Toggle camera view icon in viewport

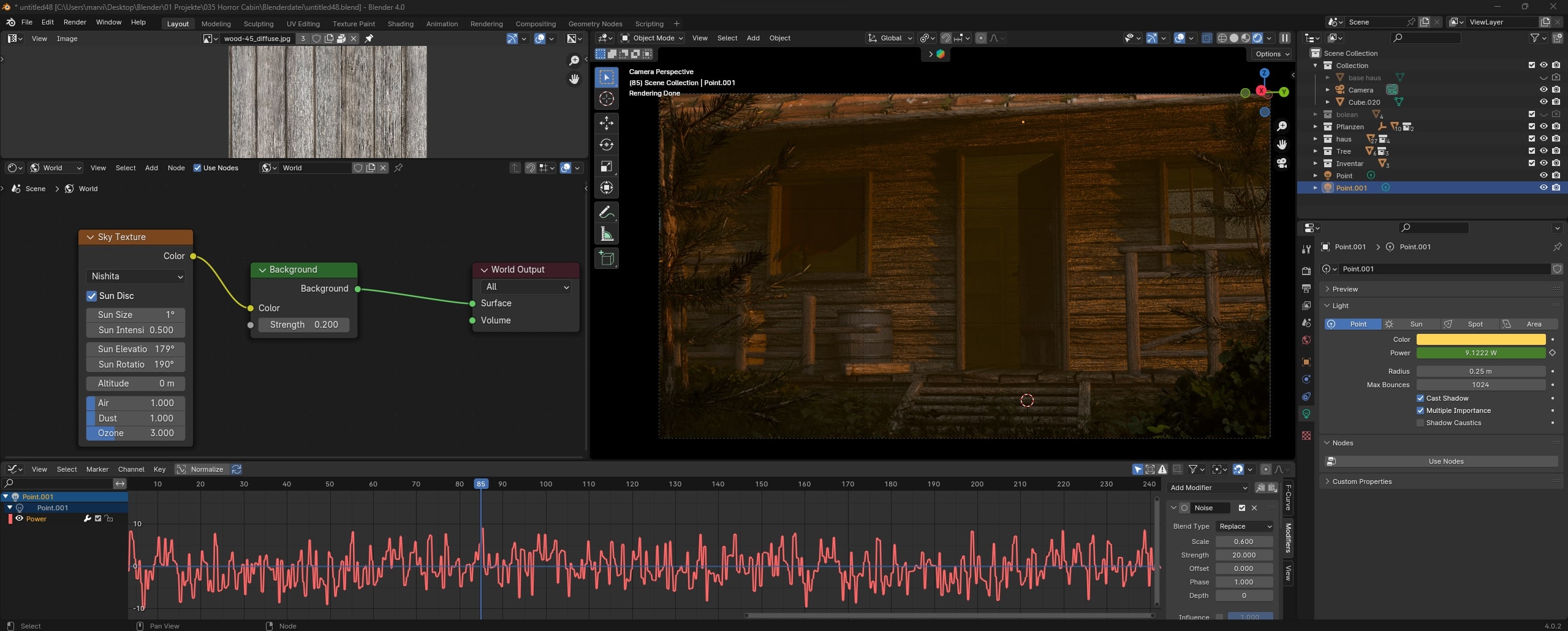[x=1281, y=163]
